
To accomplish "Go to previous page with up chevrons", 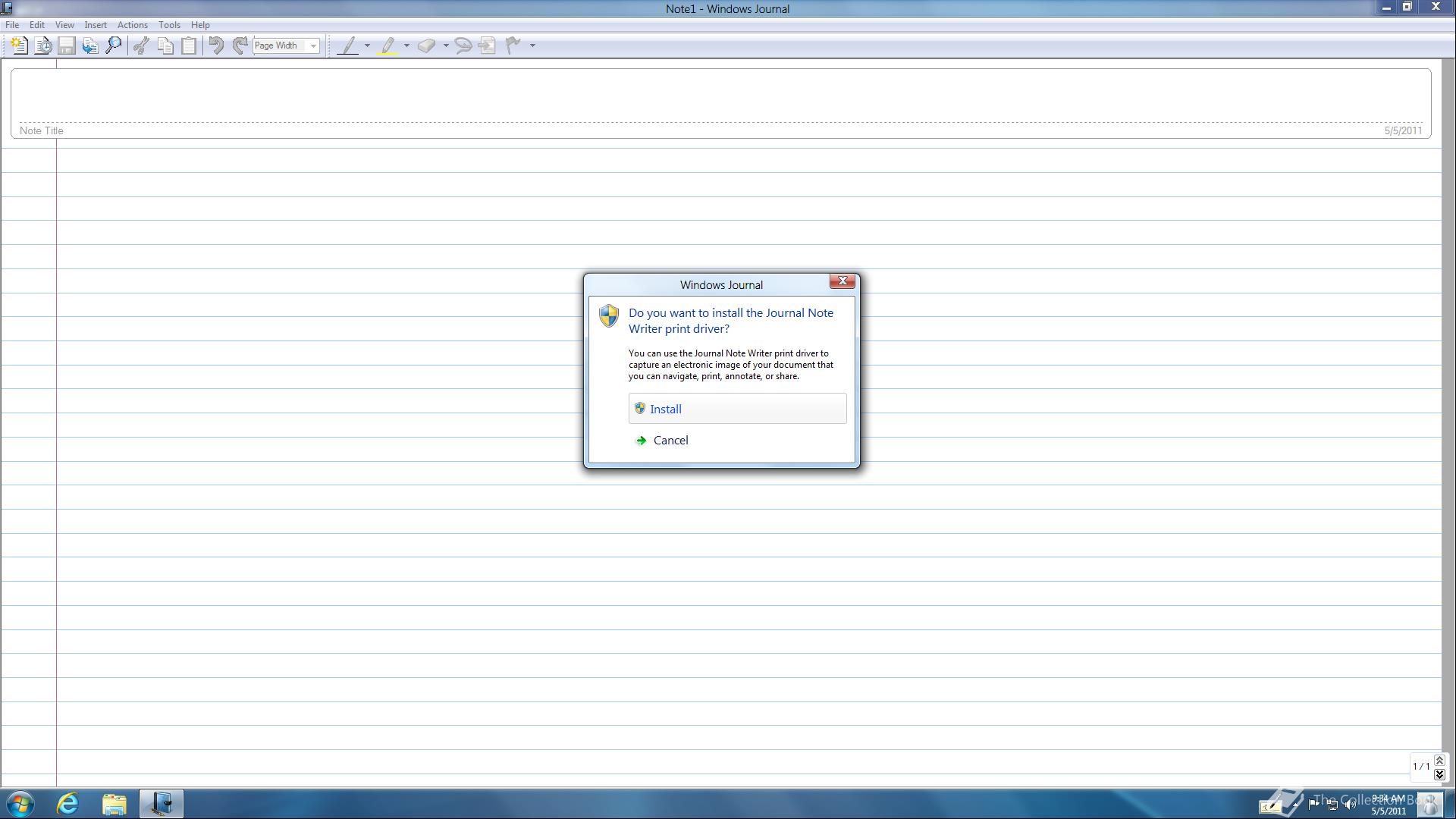I will pyautogui.click(x=1439, y=761).
